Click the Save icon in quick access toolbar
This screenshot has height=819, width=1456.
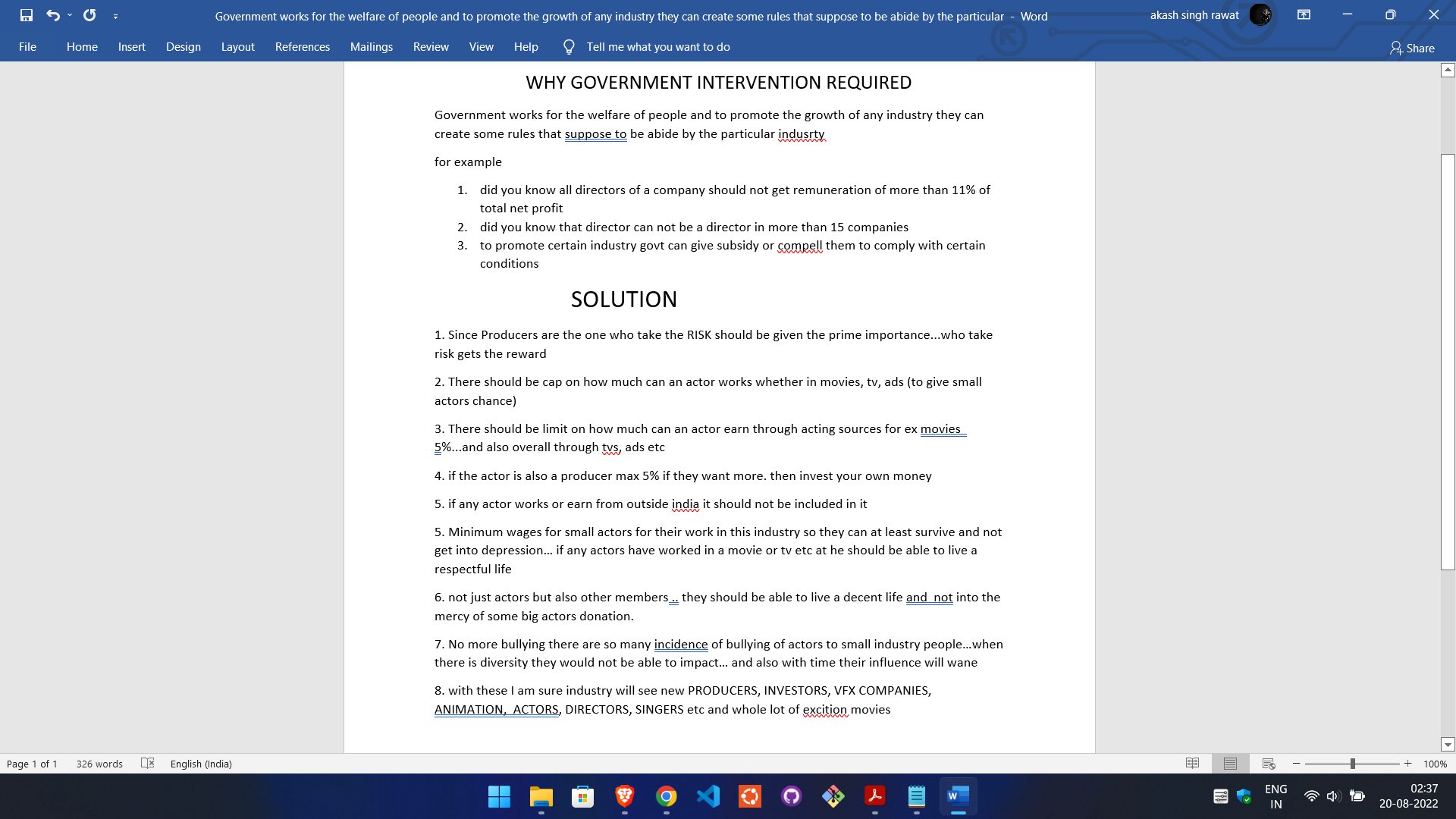tap(27, 15)
